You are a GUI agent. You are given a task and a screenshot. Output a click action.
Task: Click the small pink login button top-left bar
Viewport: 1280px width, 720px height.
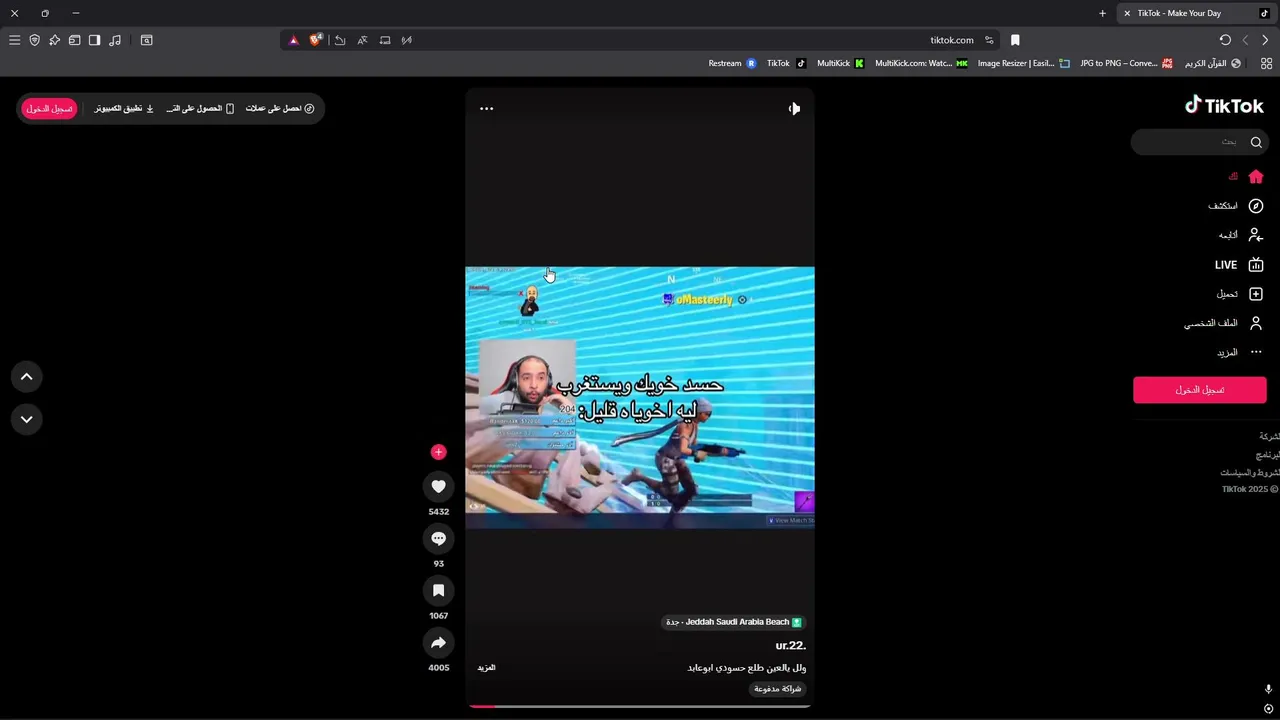click(x=49, y=108)
